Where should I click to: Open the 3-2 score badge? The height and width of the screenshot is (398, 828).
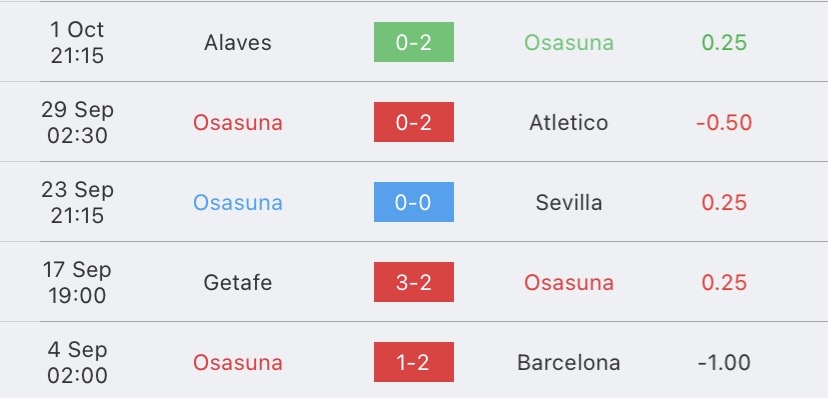(413, 282)
